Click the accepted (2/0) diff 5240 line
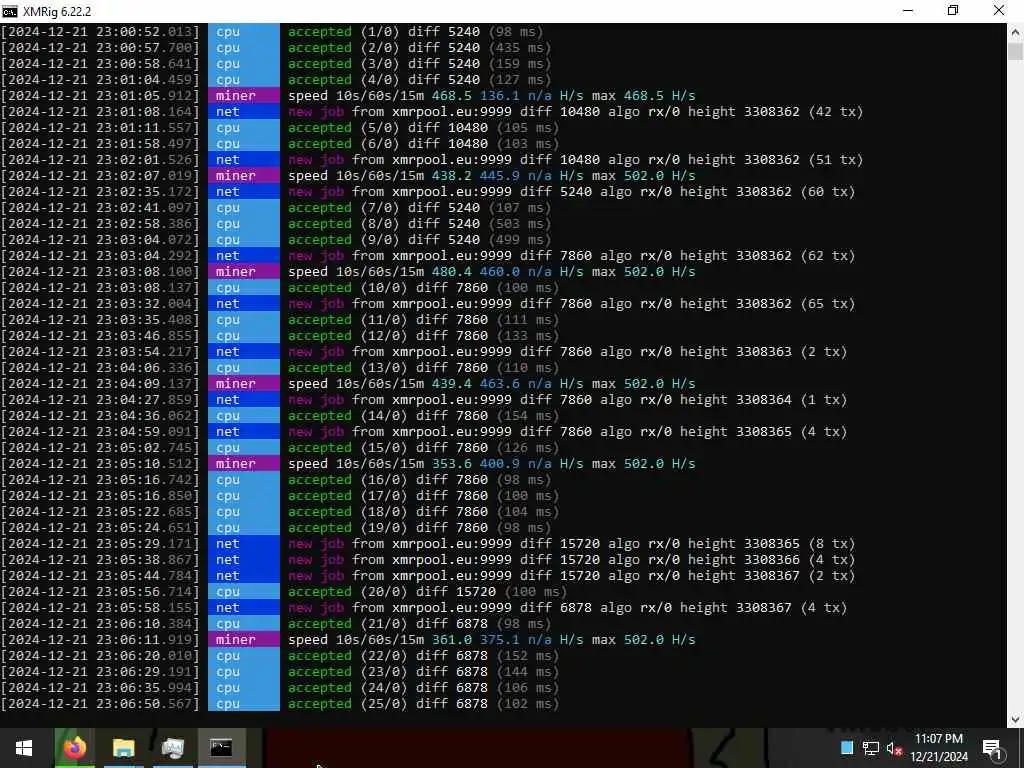The width and height of the screenshot is (1024, 768). click(x=276, y=48)
